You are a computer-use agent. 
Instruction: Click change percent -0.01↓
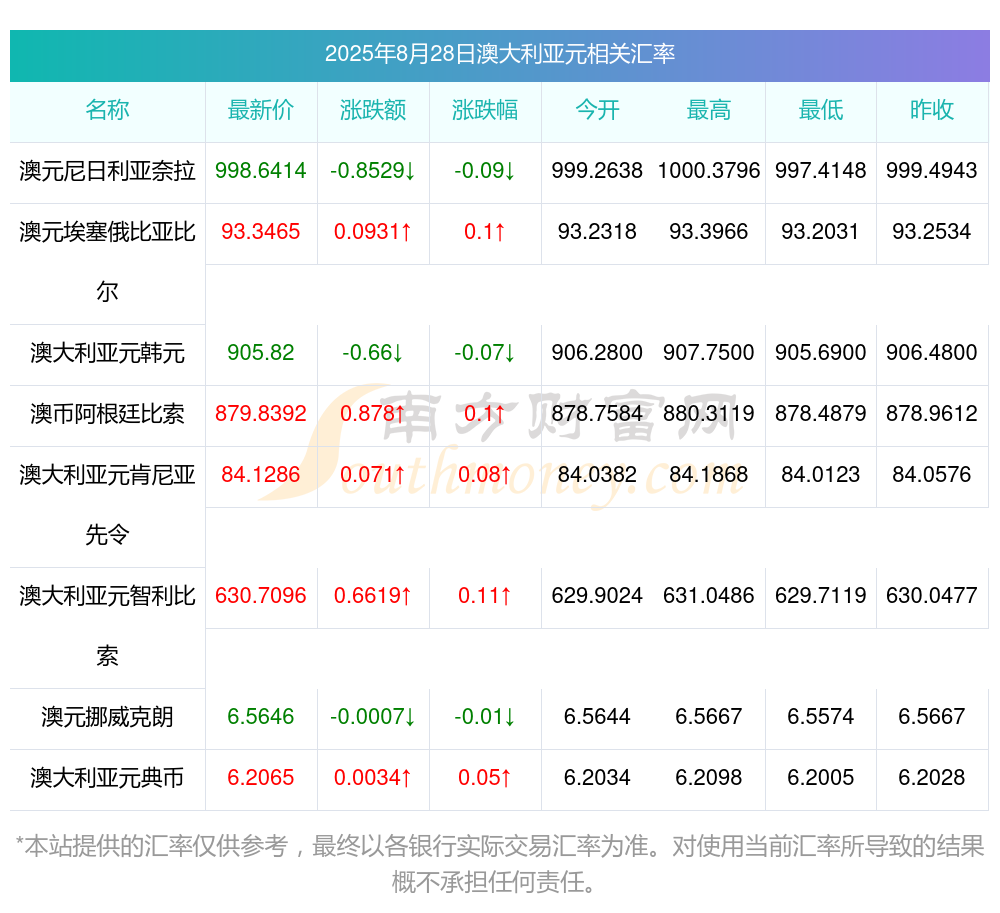coord(485,717)
